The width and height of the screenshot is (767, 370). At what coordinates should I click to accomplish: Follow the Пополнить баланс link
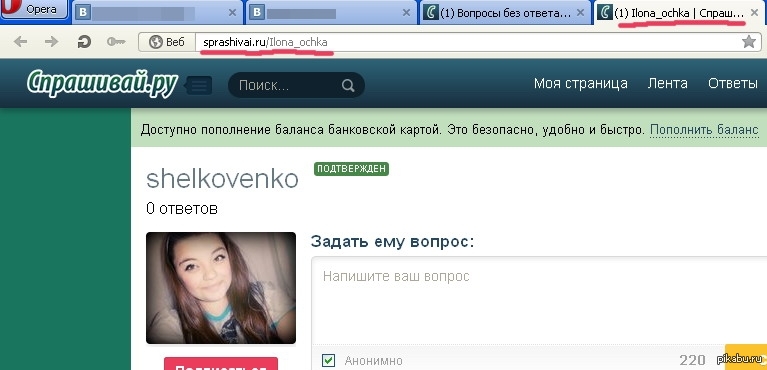pos(704,130)
